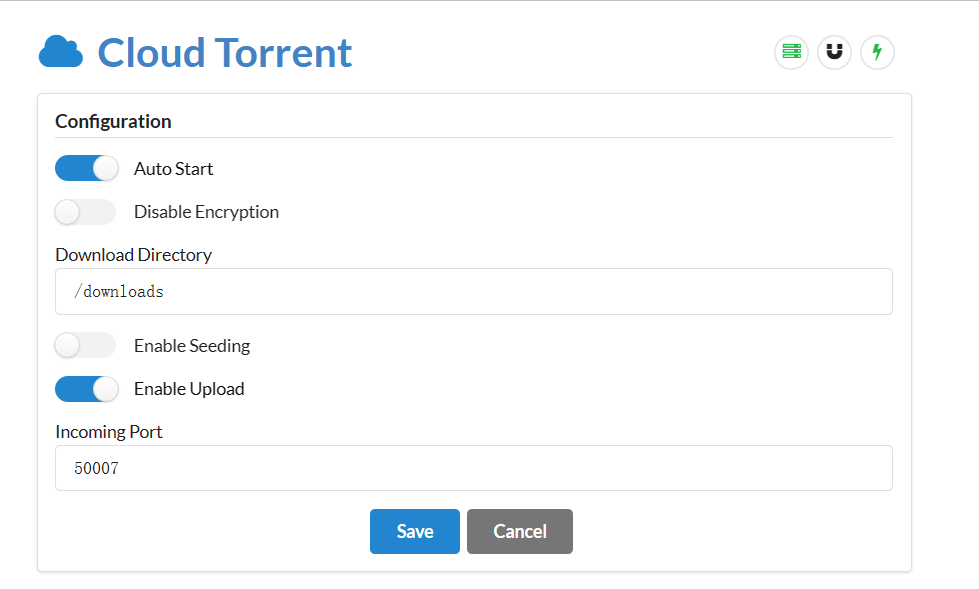Click the Cloud Torrent title text
The width and height of the screenshot is (979, 589).
tap(225, 52)
